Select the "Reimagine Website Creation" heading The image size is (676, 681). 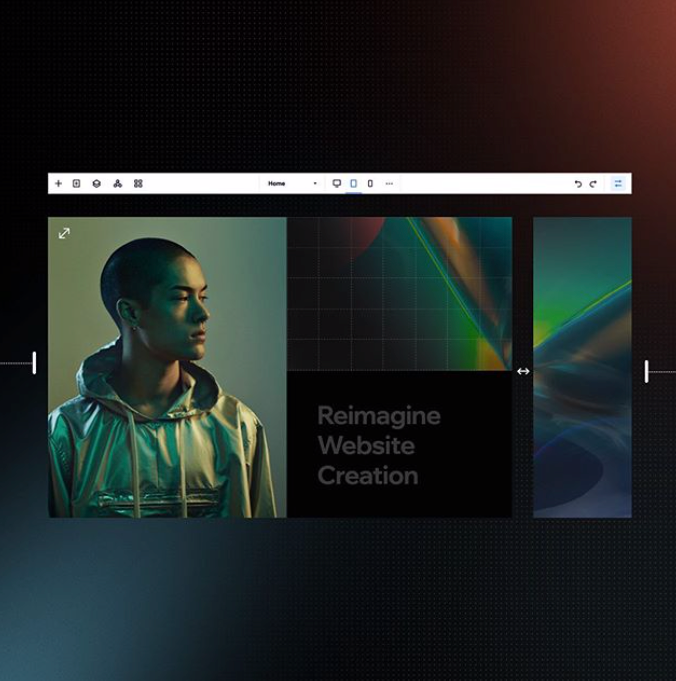pos(379,445)
